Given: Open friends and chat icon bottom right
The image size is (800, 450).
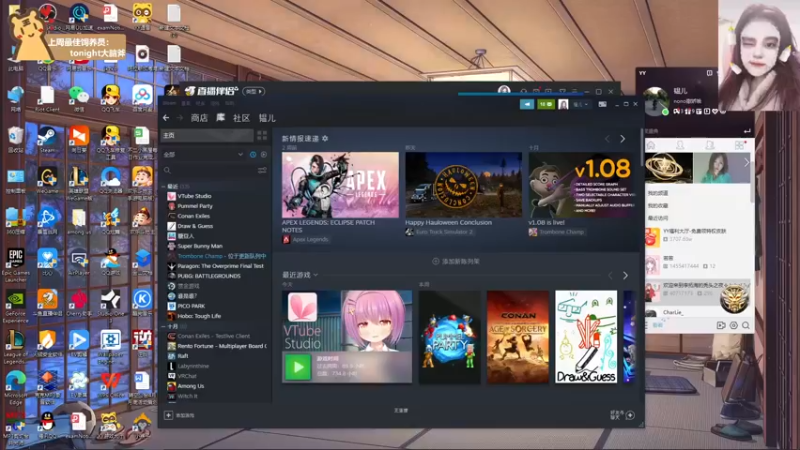Looking at the screenshot, I should 630,415.
